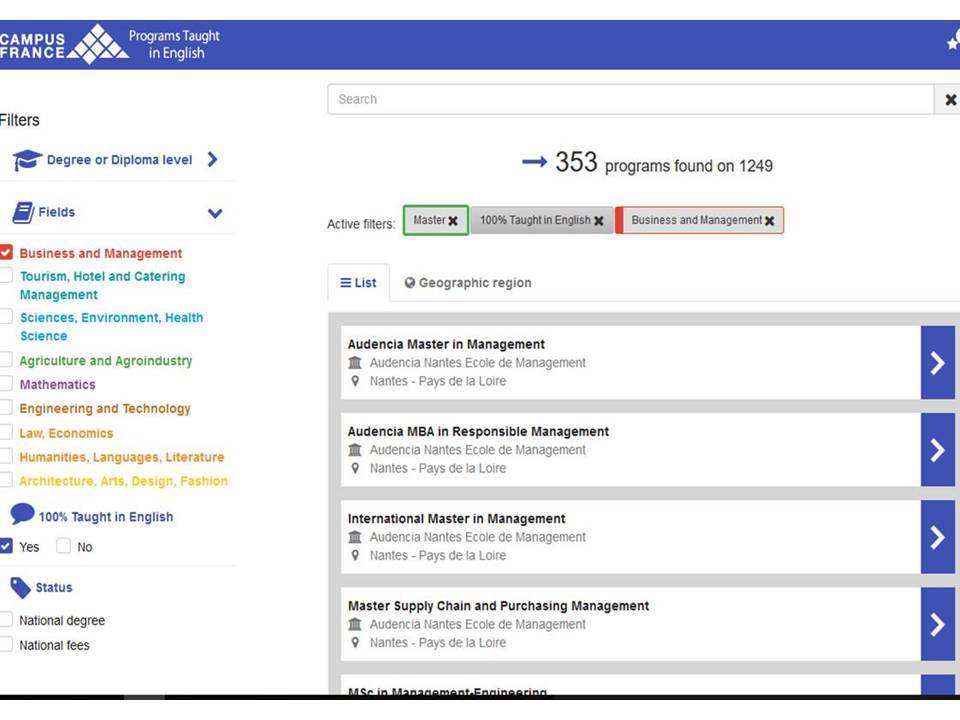The height and width of the screenshot is (720, 960).
Task: Check the Engineering and Technology box
Action: 6,407
